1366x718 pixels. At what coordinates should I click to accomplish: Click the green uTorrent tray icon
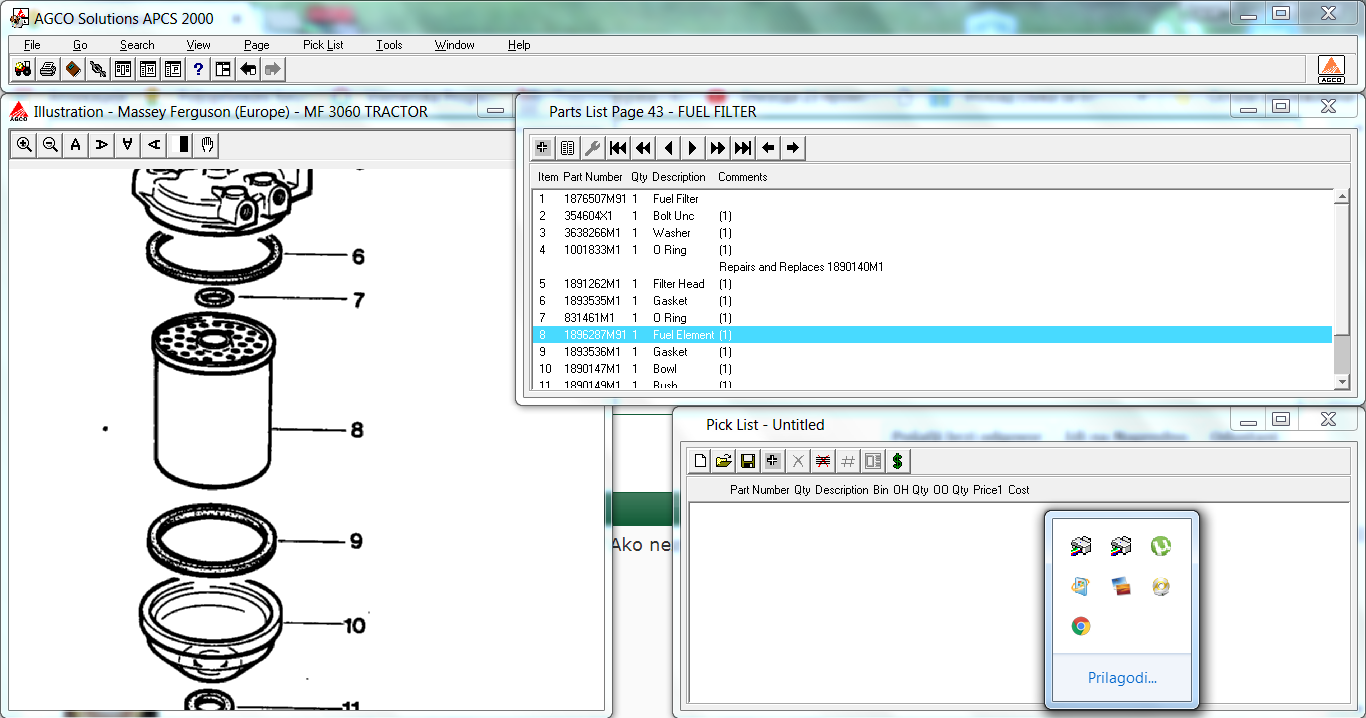pos(1160,546)
